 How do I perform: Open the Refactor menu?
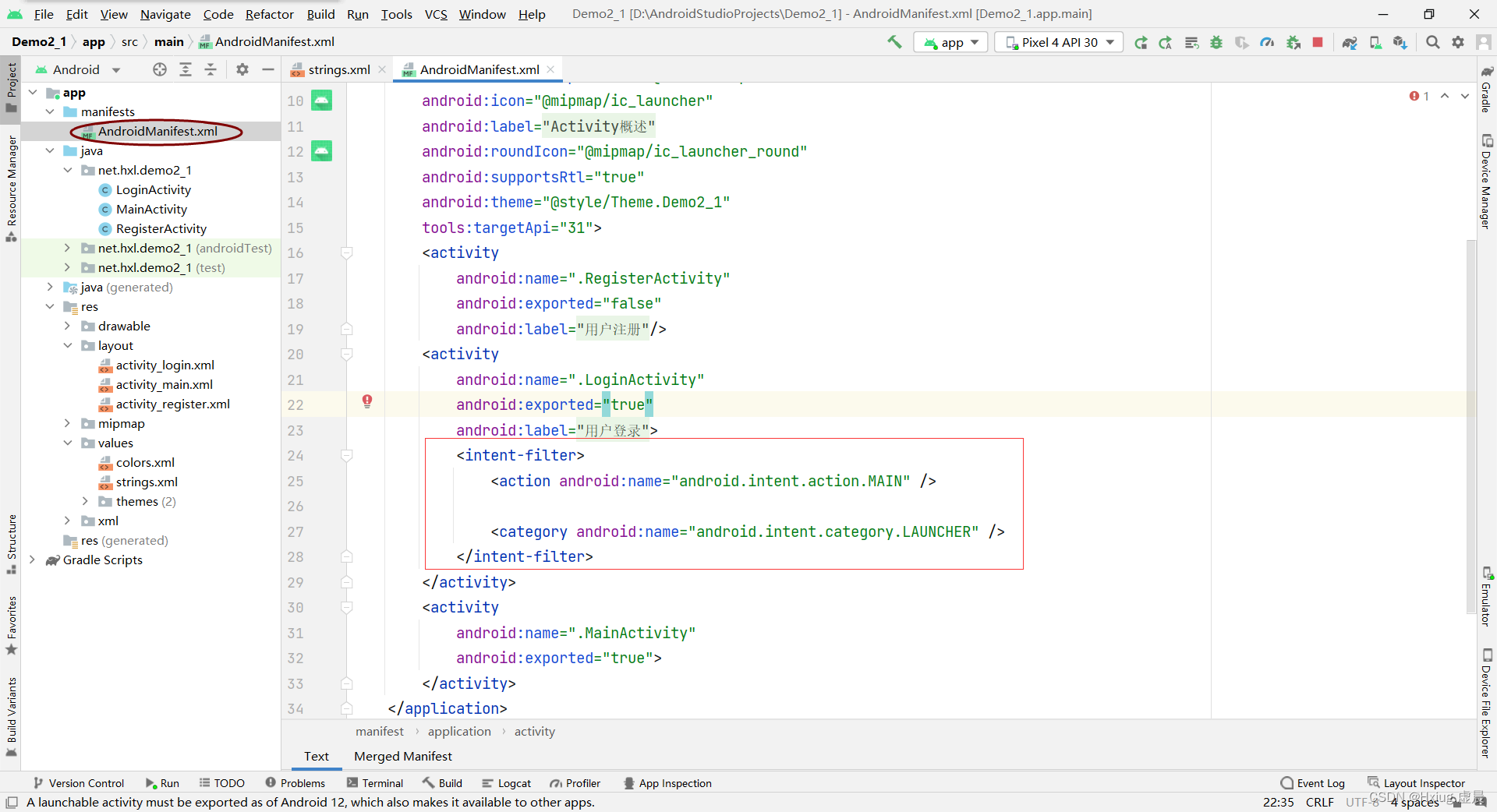[x=270, y=14]
